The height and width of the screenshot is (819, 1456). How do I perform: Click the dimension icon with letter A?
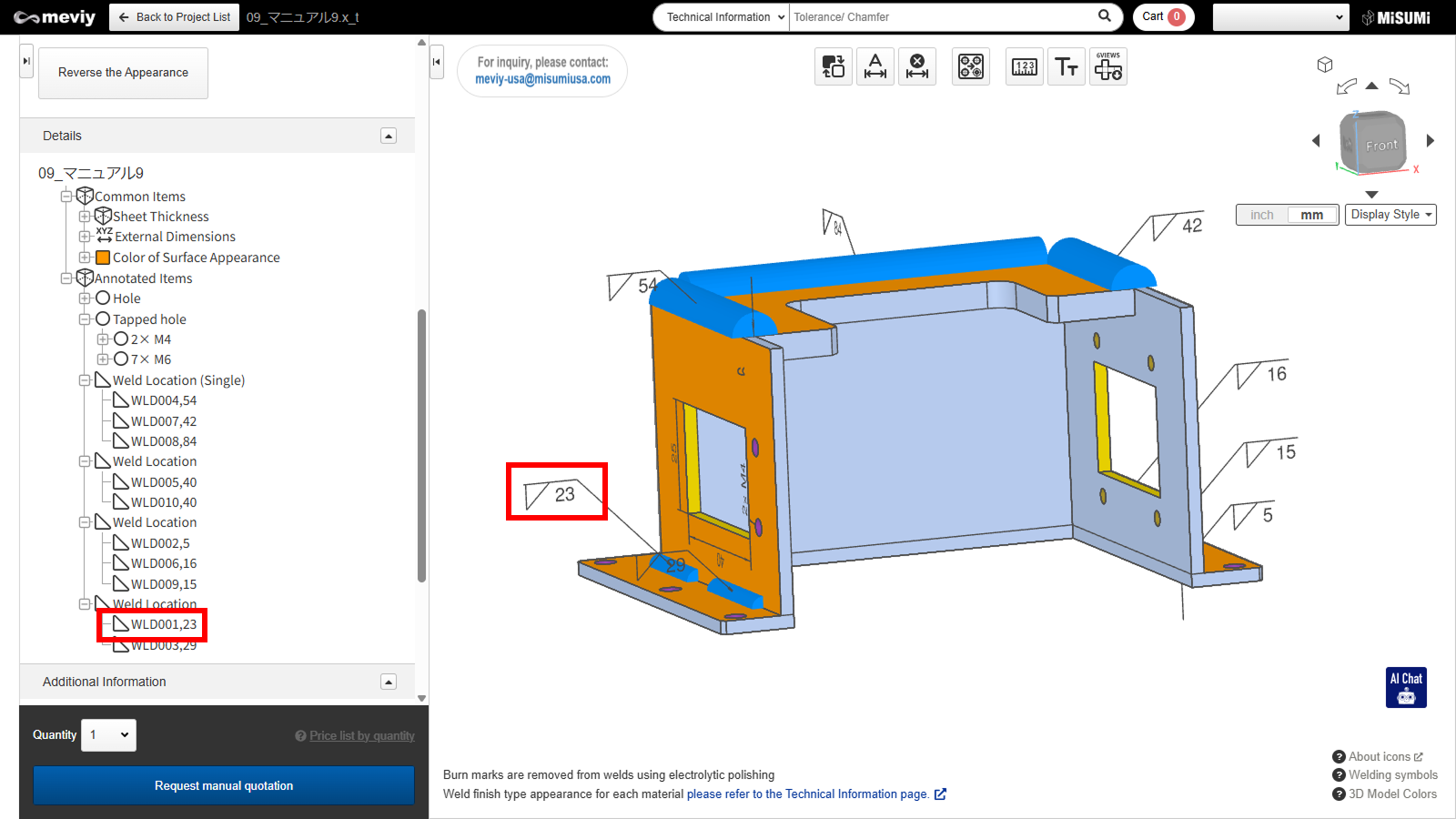click(x=875, y=66)
